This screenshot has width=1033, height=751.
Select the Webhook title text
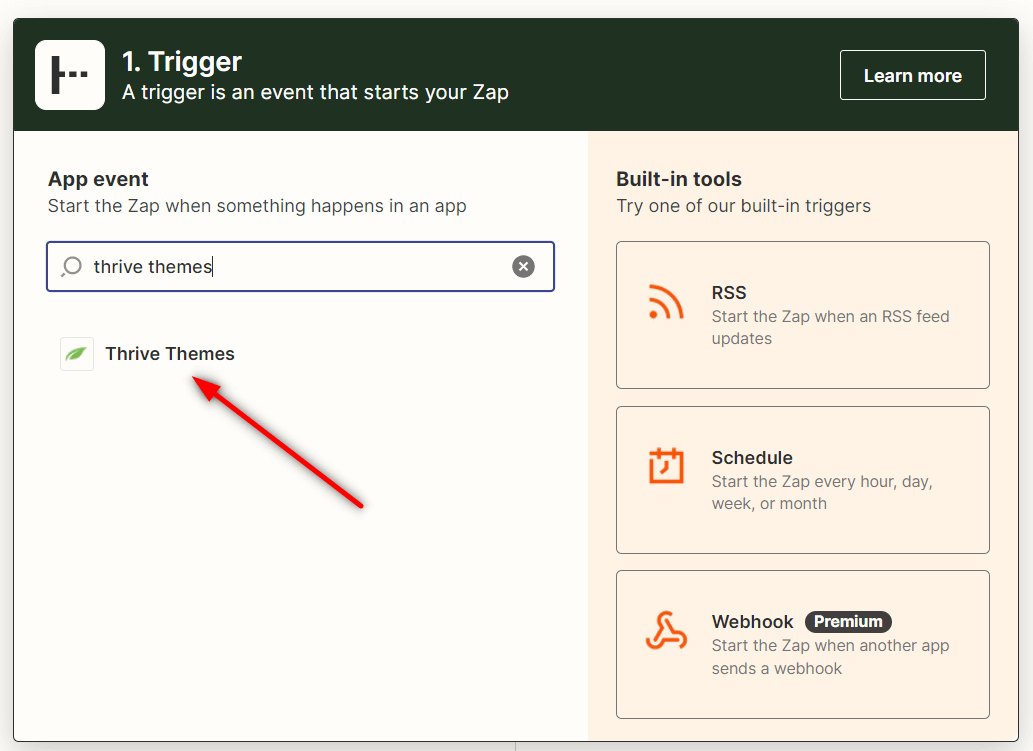click(x=752, y=622)
